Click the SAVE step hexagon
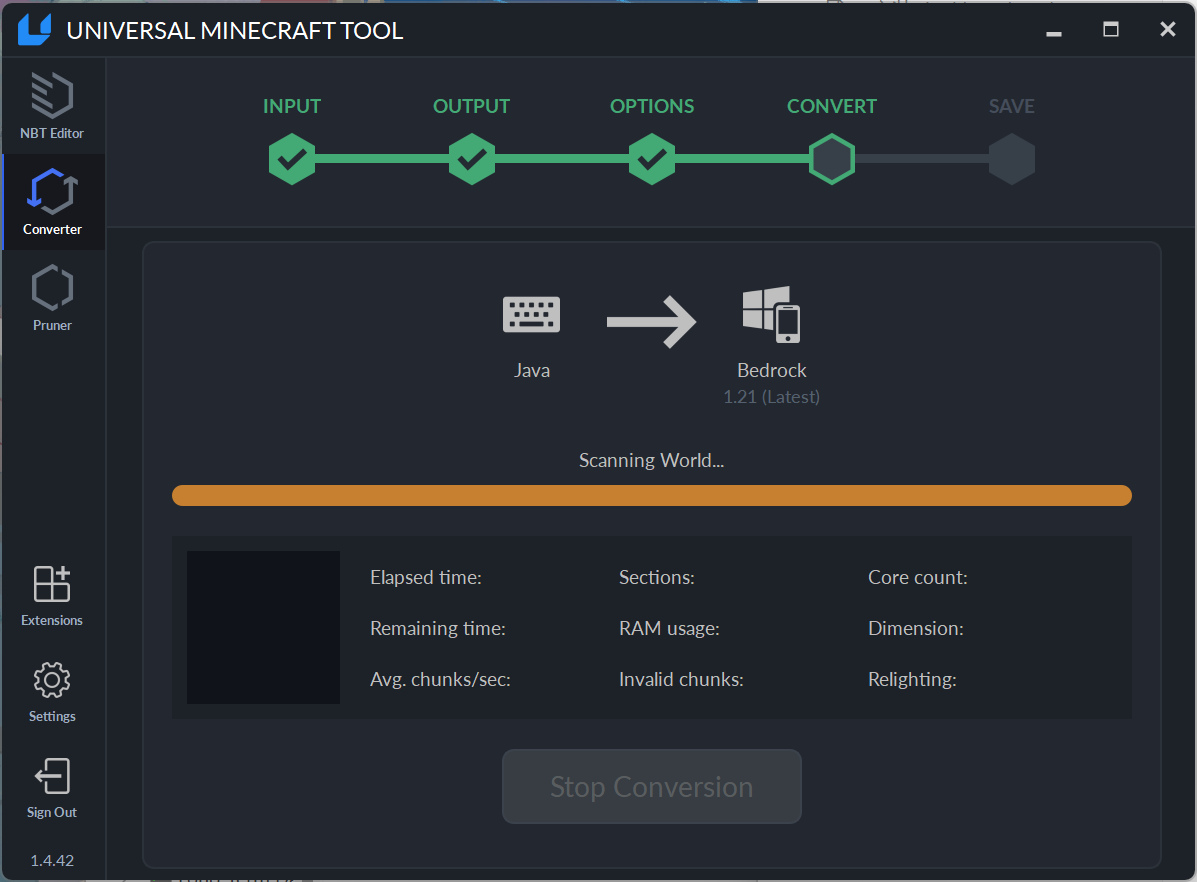 pos(1012,159)
